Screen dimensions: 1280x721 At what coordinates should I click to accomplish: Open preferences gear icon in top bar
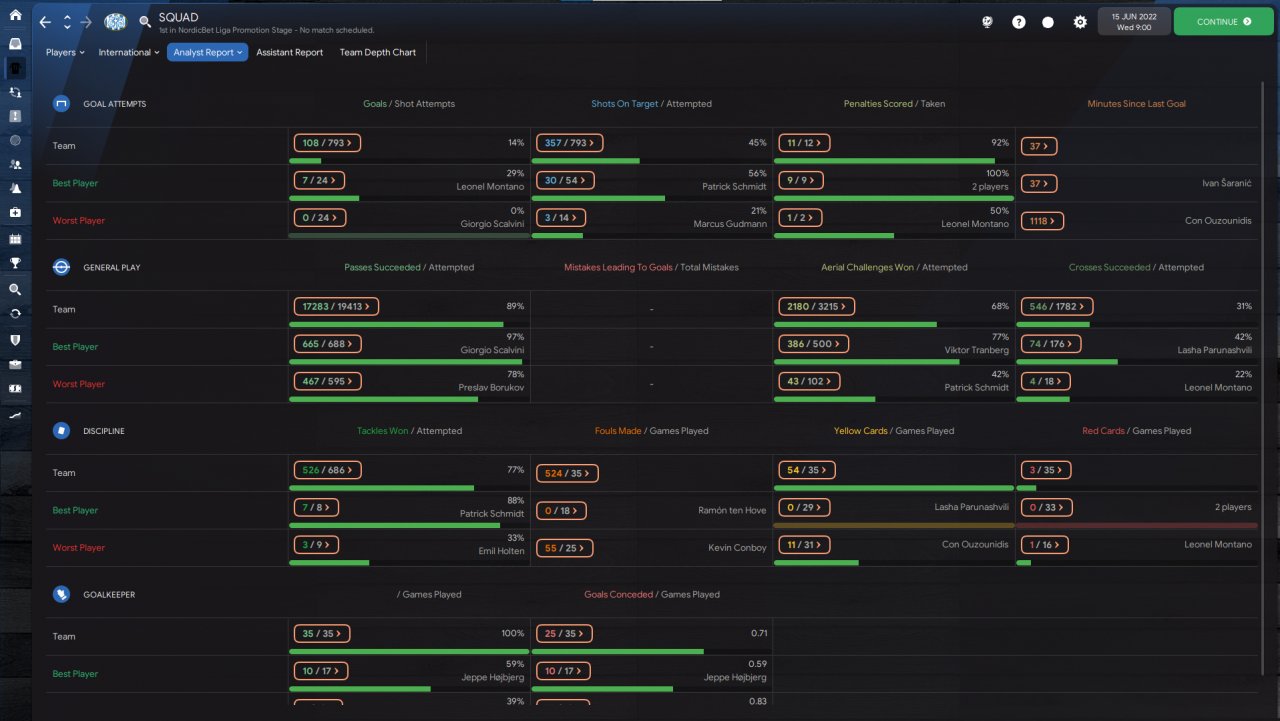(1080, 22)
